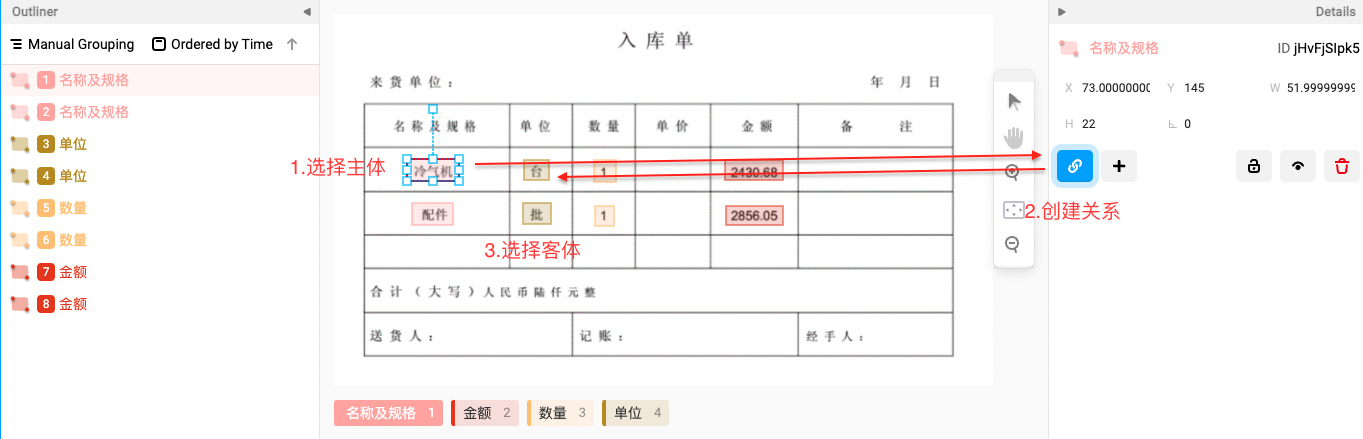1363x439 pixels.
Task: Toggle the lock on selected region
Action: click(x=1253, y=166)
